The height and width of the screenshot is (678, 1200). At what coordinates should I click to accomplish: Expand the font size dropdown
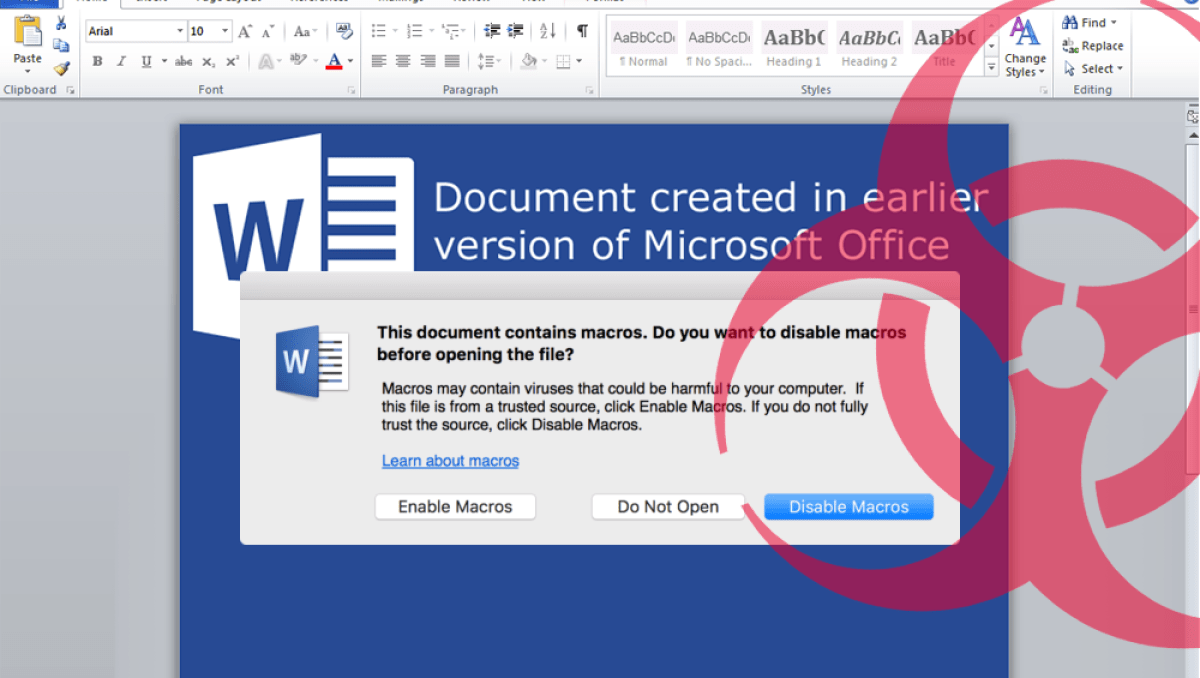(x=225, y=31)
